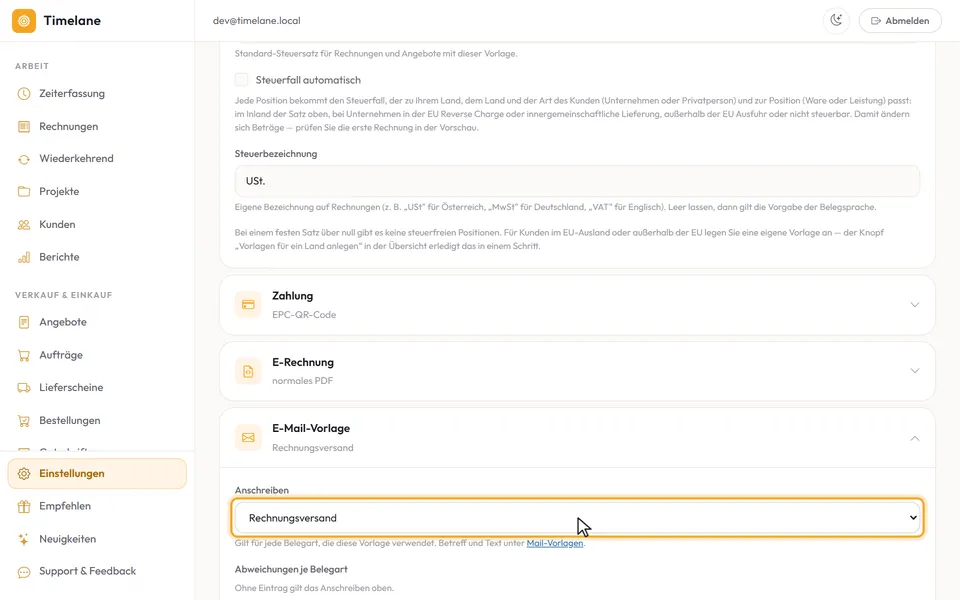Click the Wiederkehrend refresh icon
The height and width of the screenshot is (600, 960).
pyautogui.click(x=24, y=159)
